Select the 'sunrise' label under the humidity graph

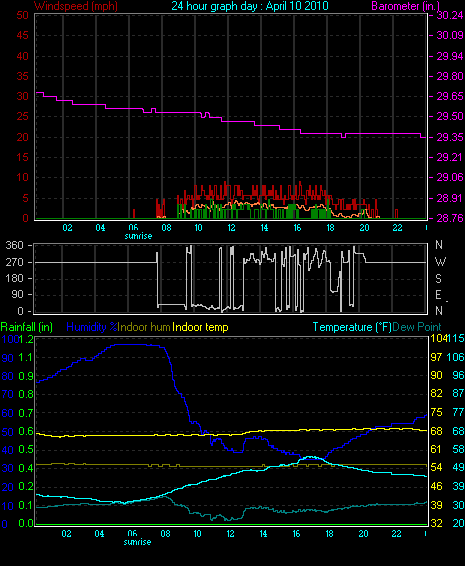[x=137, y=542]
